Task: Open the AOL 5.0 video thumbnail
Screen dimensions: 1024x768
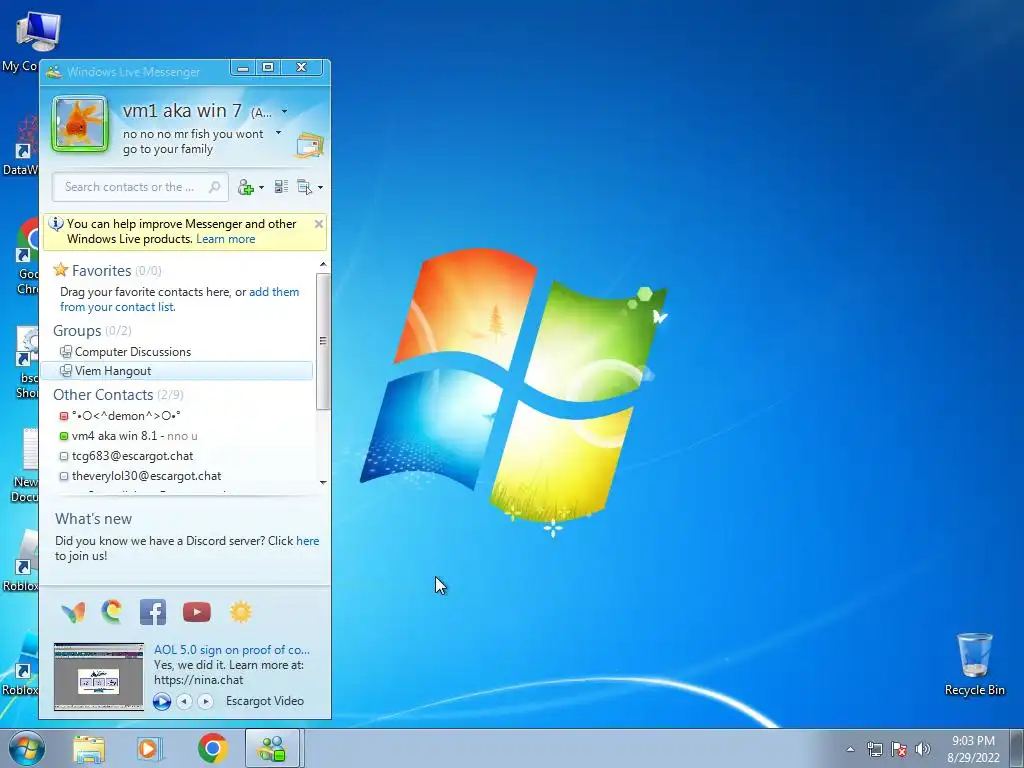Action: [x=99, y=677]
